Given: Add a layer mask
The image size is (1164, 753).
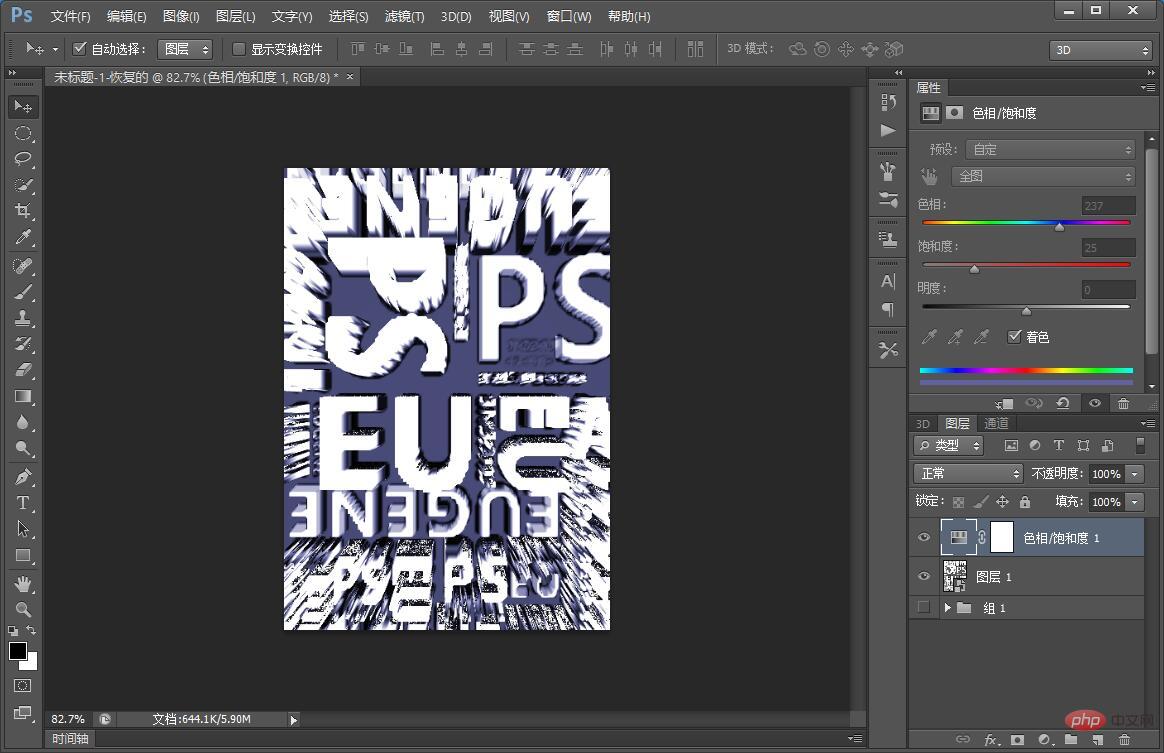Looking at the screenshot, I should (1017, 740).
